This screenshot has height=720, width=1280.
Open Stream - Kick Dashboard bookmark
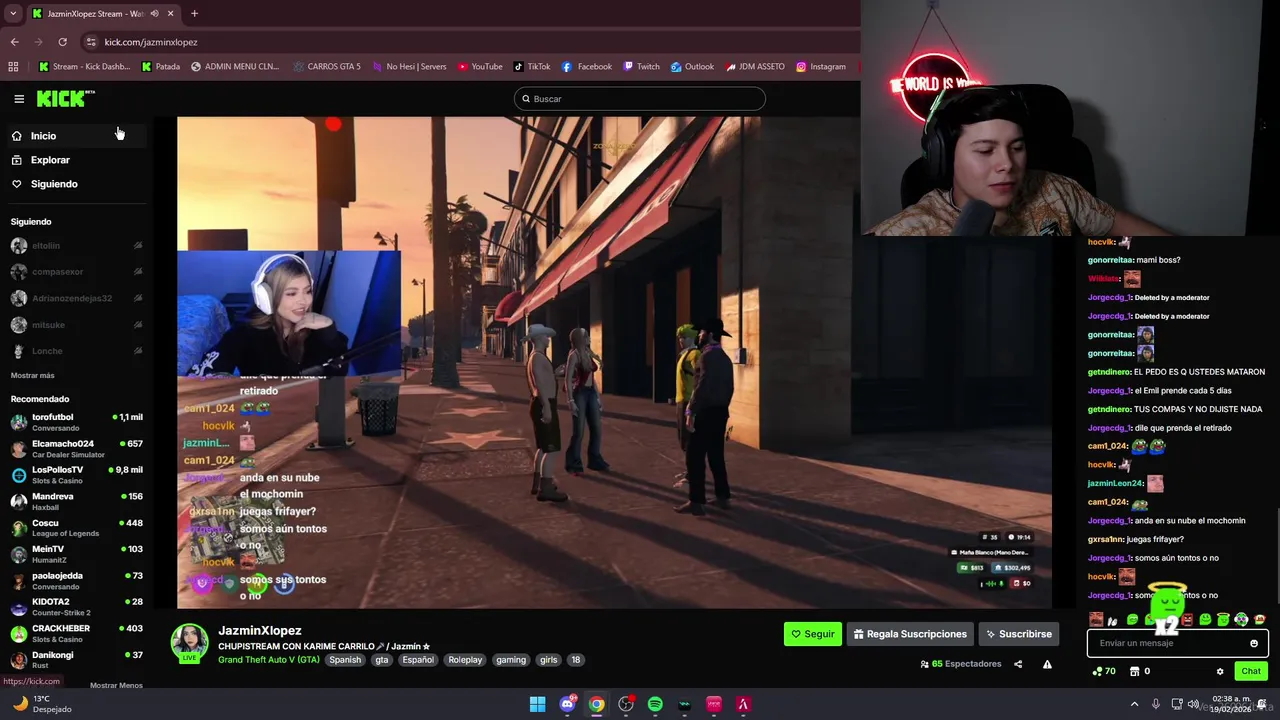[84, 67]
